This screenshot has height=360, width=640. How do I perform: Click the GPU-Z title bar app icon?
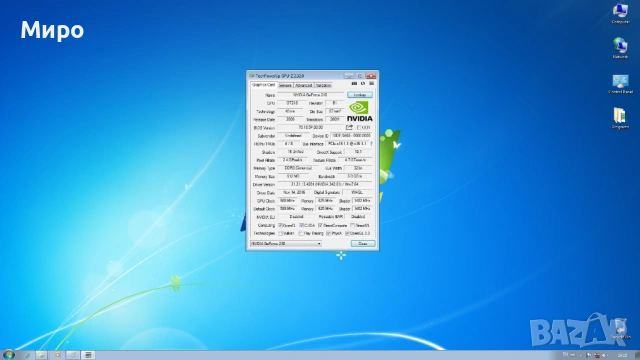252,76
